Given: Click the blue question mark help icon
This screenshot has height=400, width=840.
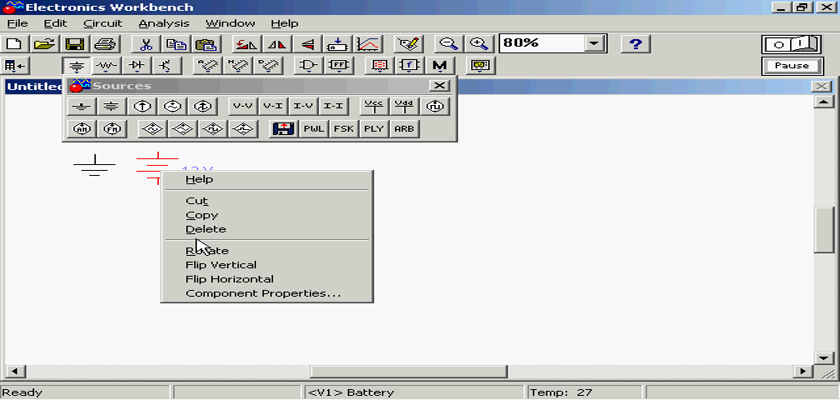Looking at the screenshot, I should pyautogui.click(x=635, y=43).
